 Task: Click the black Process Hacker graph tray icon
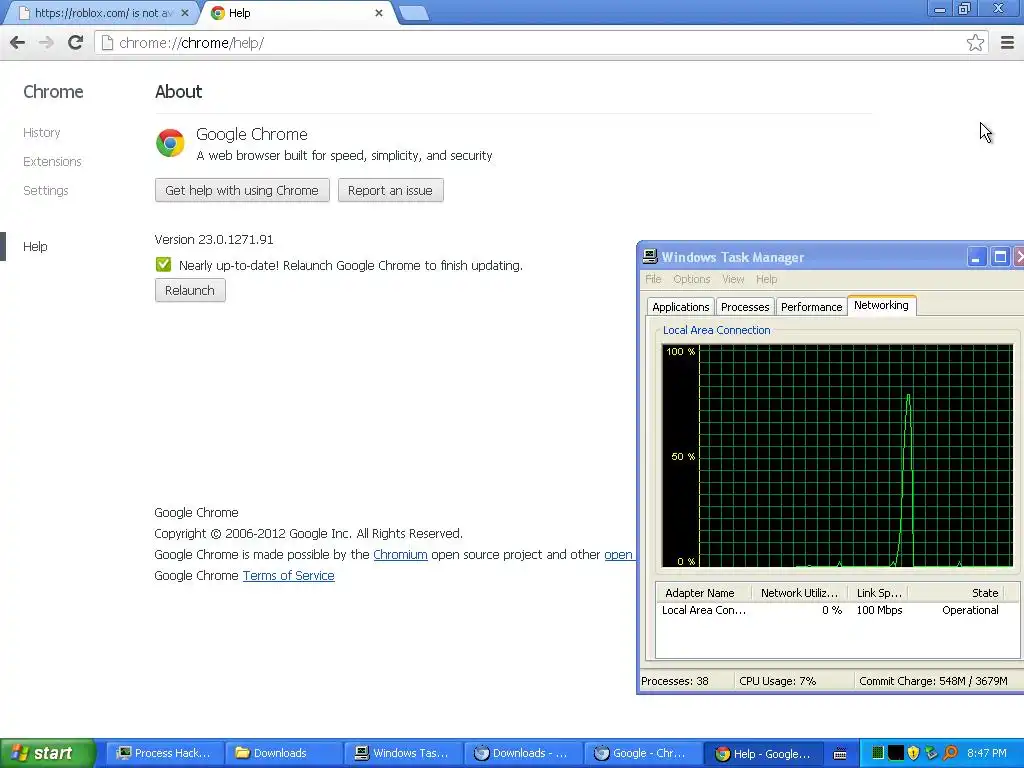895,753
